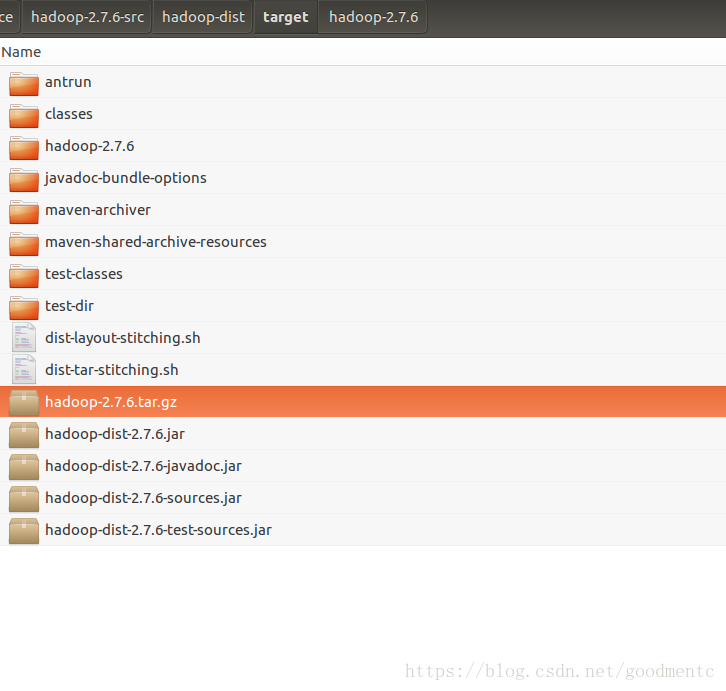Select hadoop-dist-2.7.6-test-sources.jar file name

[x=158, y=530]
